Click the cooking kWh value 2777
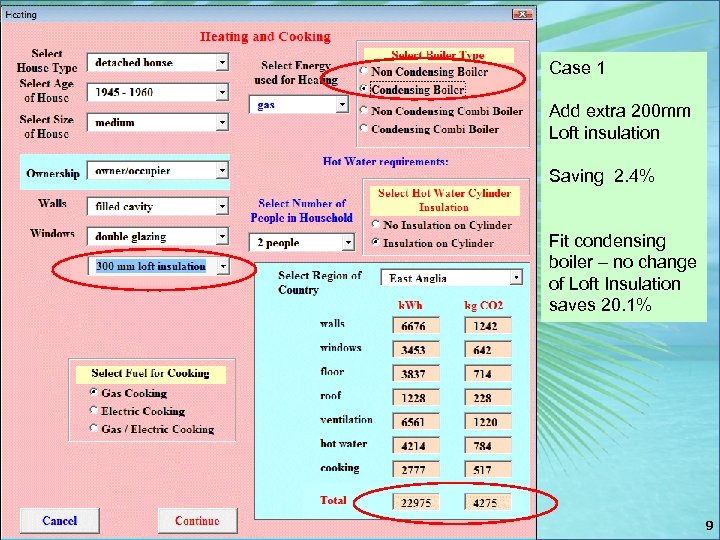Viewport: 720px width, 540px height. [416, 469]
